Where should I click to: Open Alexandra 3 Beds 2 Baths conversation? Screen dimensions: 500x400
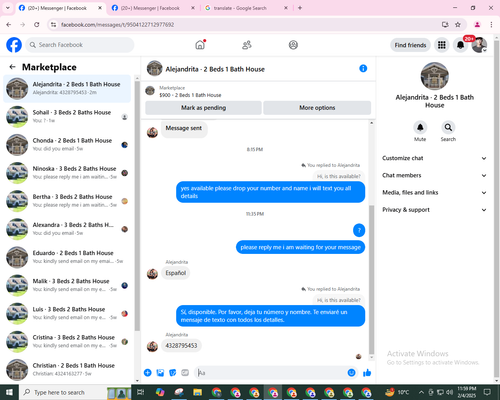[67, 229]
